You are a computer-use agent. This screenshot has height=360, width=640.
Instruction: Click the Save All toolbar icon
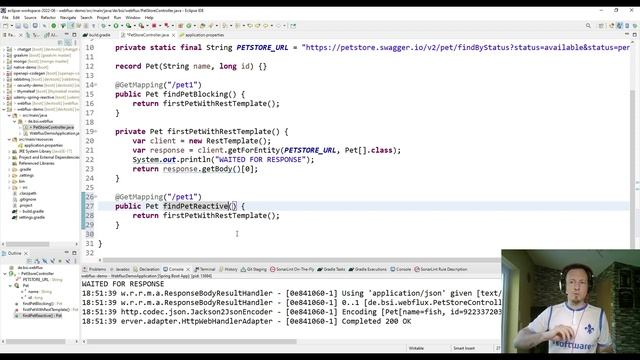click(26, 26)
